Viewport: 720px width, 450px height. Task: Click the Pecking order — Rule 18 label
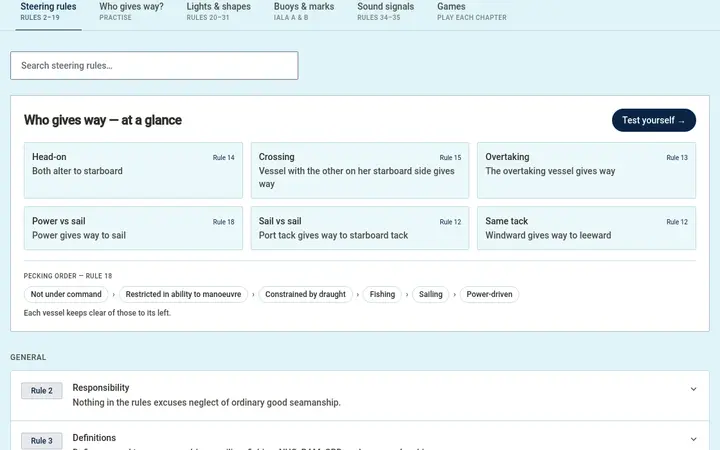pos(68,276)
